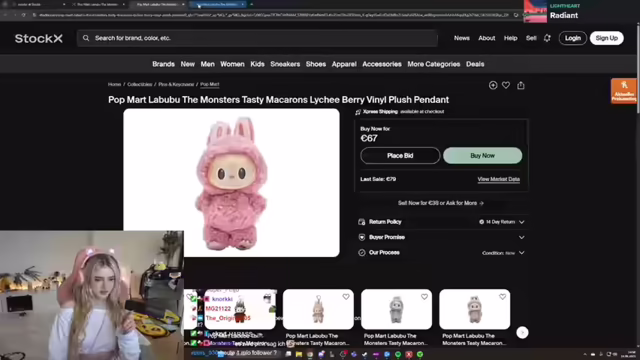Open File Explorer in the taskbar
This screenshot has height=360, width=640.
click(x=299, y=354)
